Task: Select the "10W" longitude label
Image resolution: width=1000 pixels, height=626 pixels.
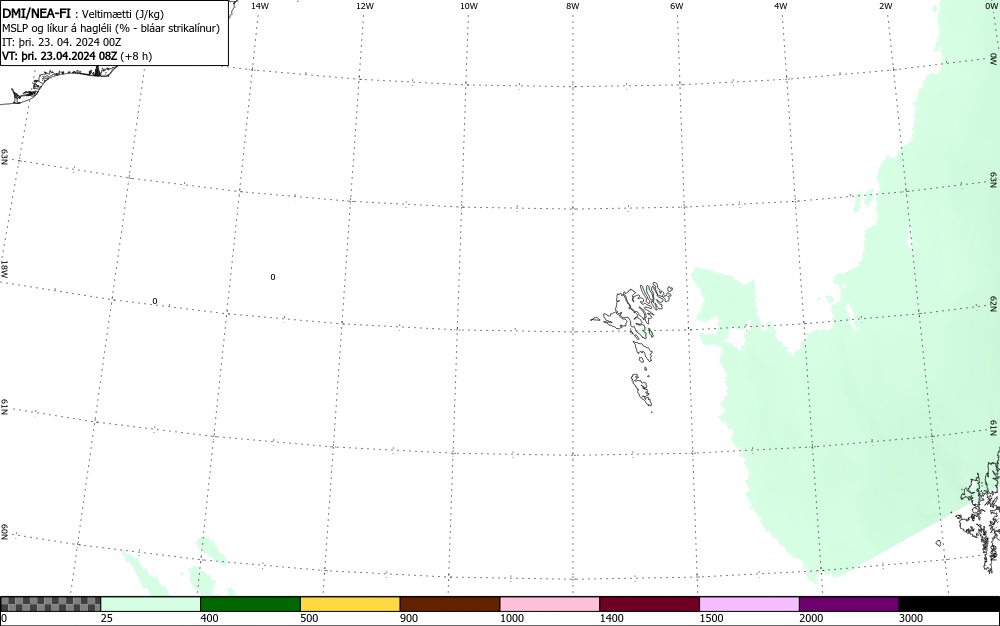Action: point(469,6)
